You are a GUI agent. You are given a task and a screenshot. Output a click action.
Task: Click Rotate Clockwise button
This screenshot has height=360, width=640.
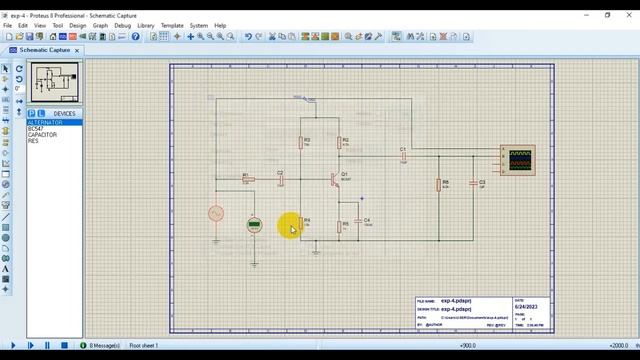click(x=19, y=69)
